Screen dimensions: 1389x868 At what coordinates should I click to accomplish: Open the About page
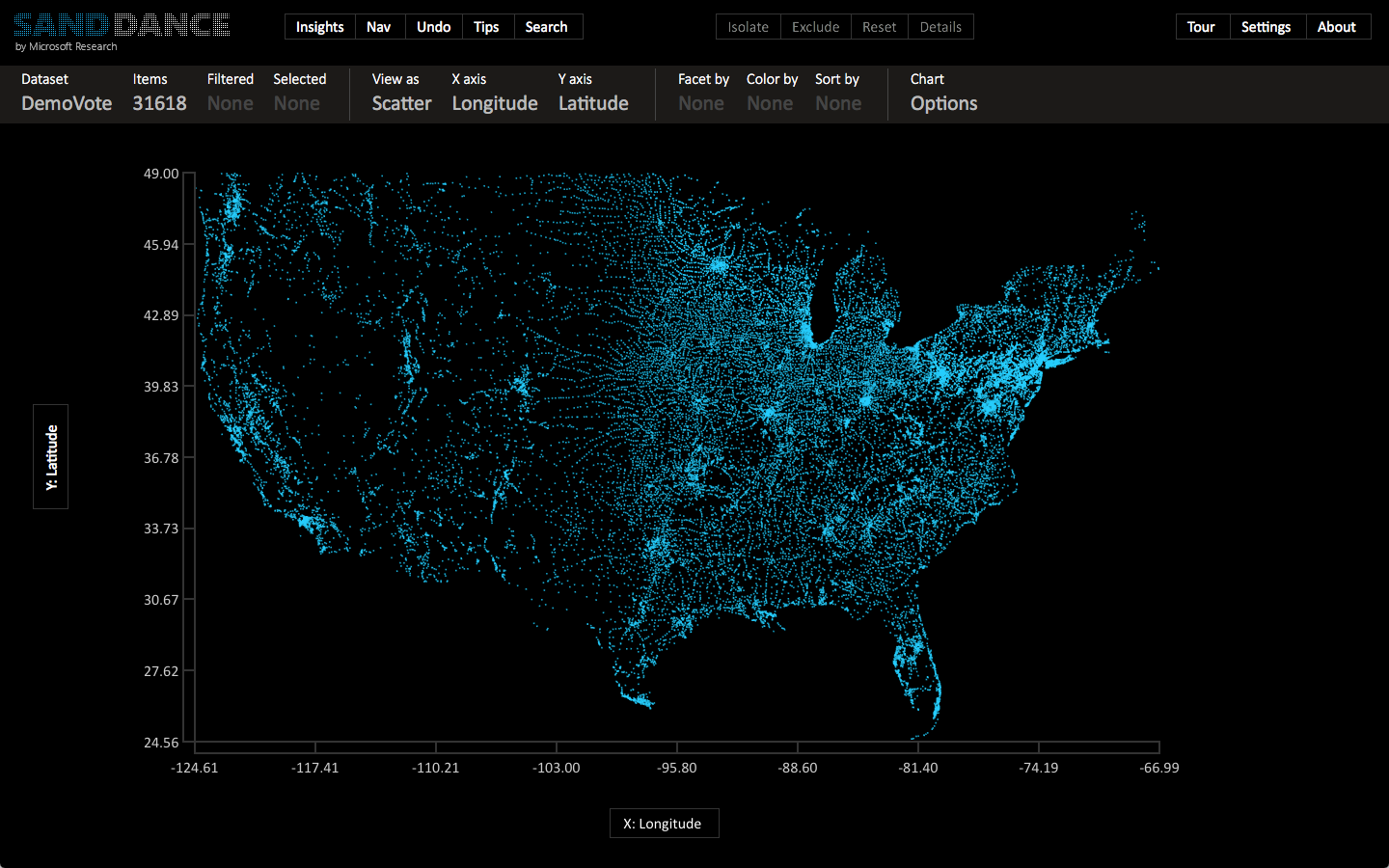coord(1336,27)
